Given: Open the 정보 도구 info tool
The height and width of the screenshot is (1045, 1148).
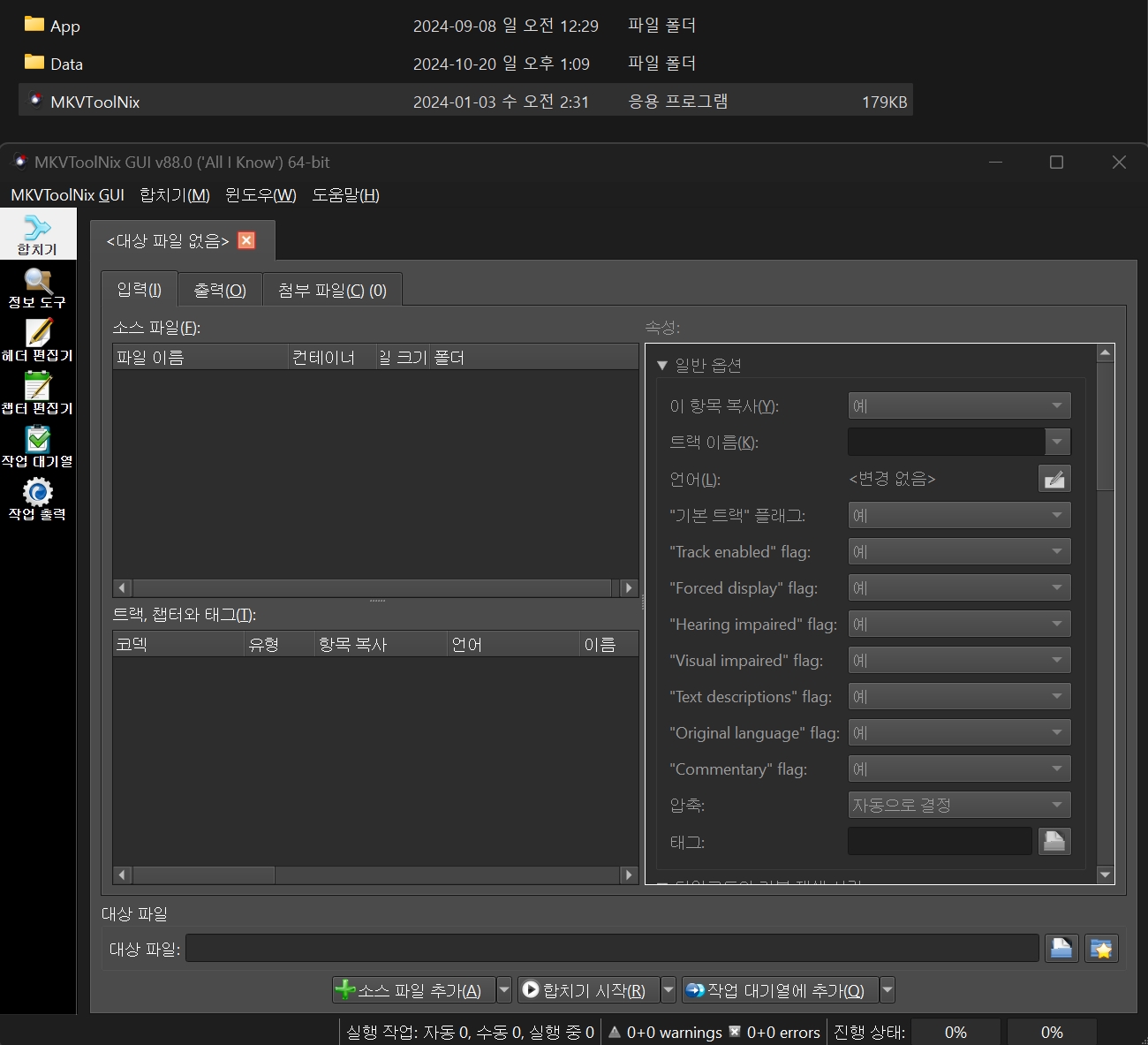Looking at the screenshot, I should (x=37, y=288).
